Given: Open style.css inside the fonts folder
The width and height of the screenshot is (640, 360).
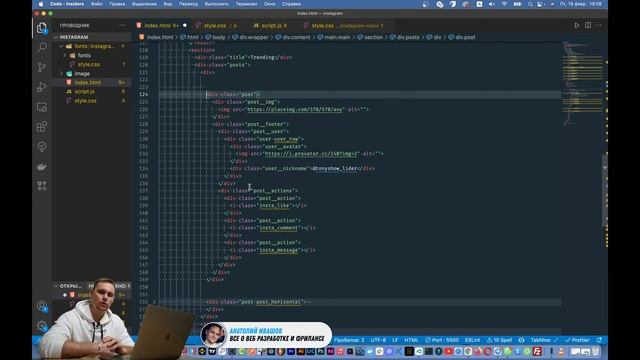Looking at the screenshot, I should [x=91, y=64].
